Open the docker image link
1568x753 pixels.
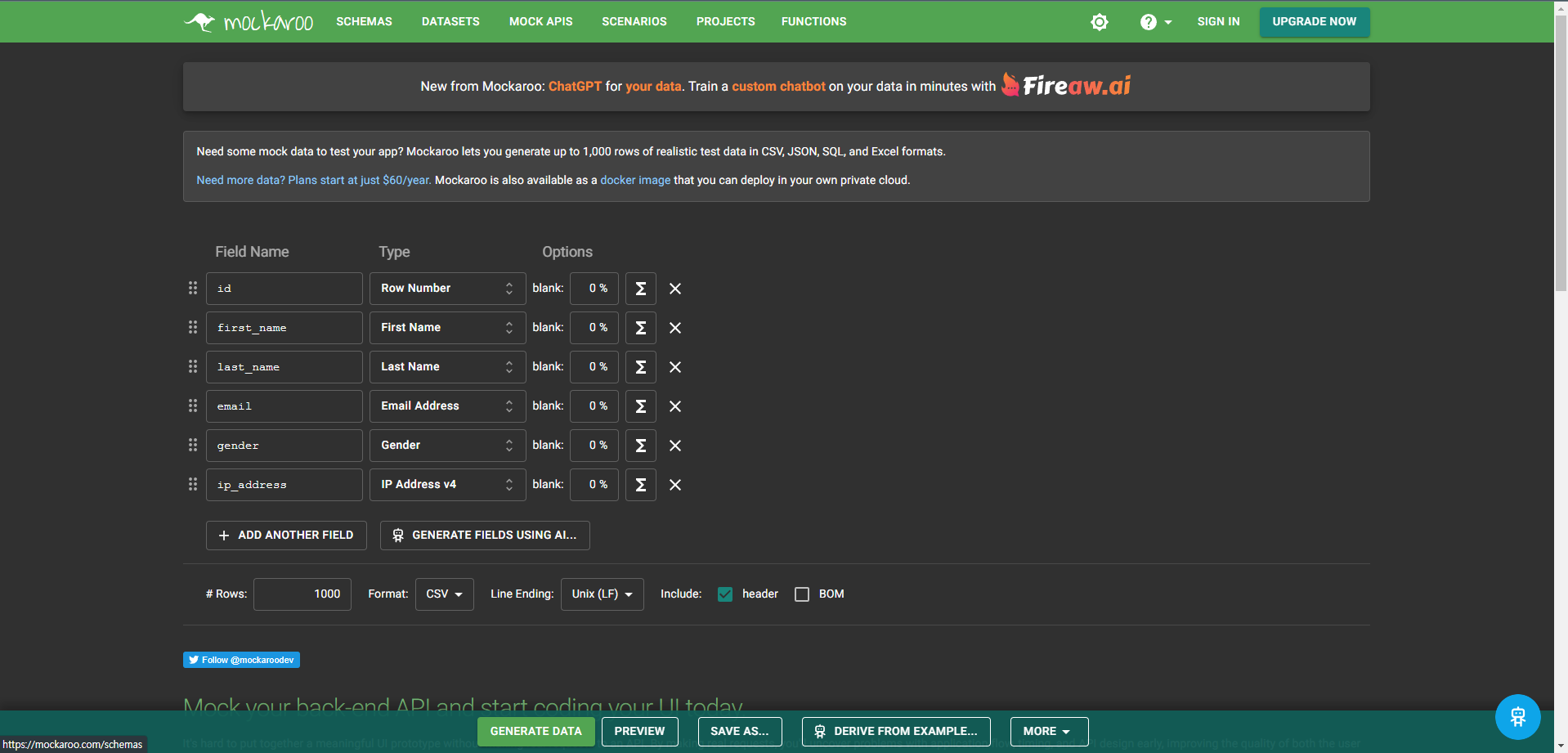pyautogui.click(x=635, y=180)
